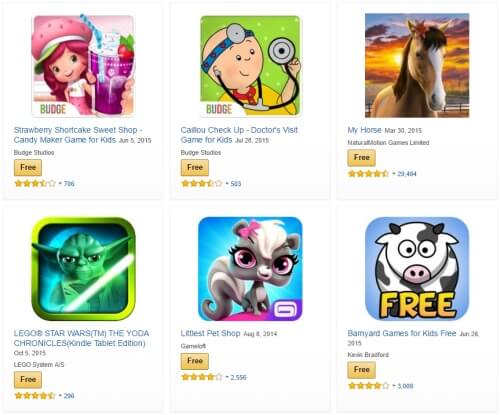Image resolution: width=500 pixels, height=415 pixels.
Task: Get My Horse with its Free button
Action: (x=362, y=158)
